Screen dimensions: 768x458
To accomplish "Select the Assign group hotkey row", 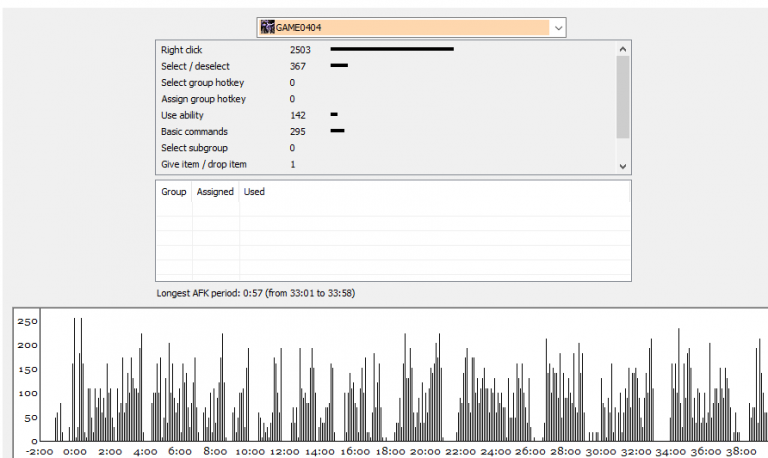I will (x=386, y=99).
